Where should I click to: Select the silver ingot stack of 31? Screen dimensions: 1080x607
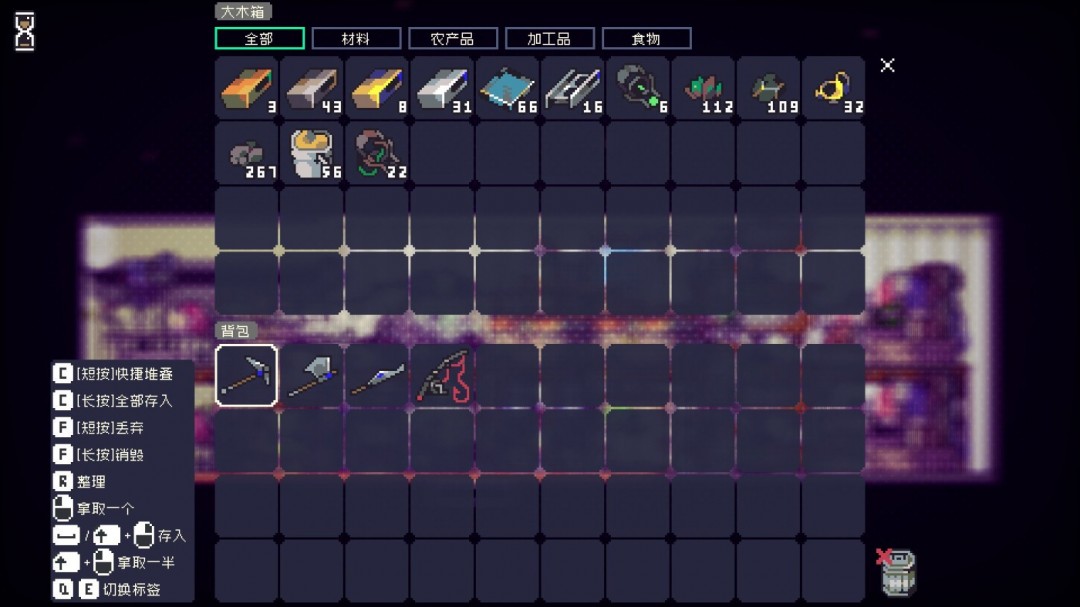point(442,89)
